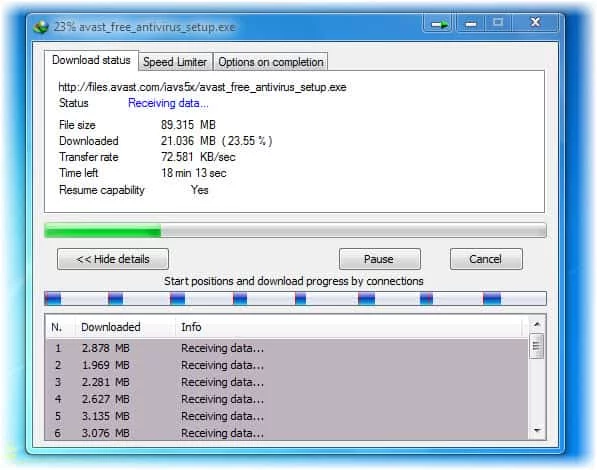Pause the download
The width and height of the screenshot is (597, 470).
pyautogui.click(x=380, y=259)
